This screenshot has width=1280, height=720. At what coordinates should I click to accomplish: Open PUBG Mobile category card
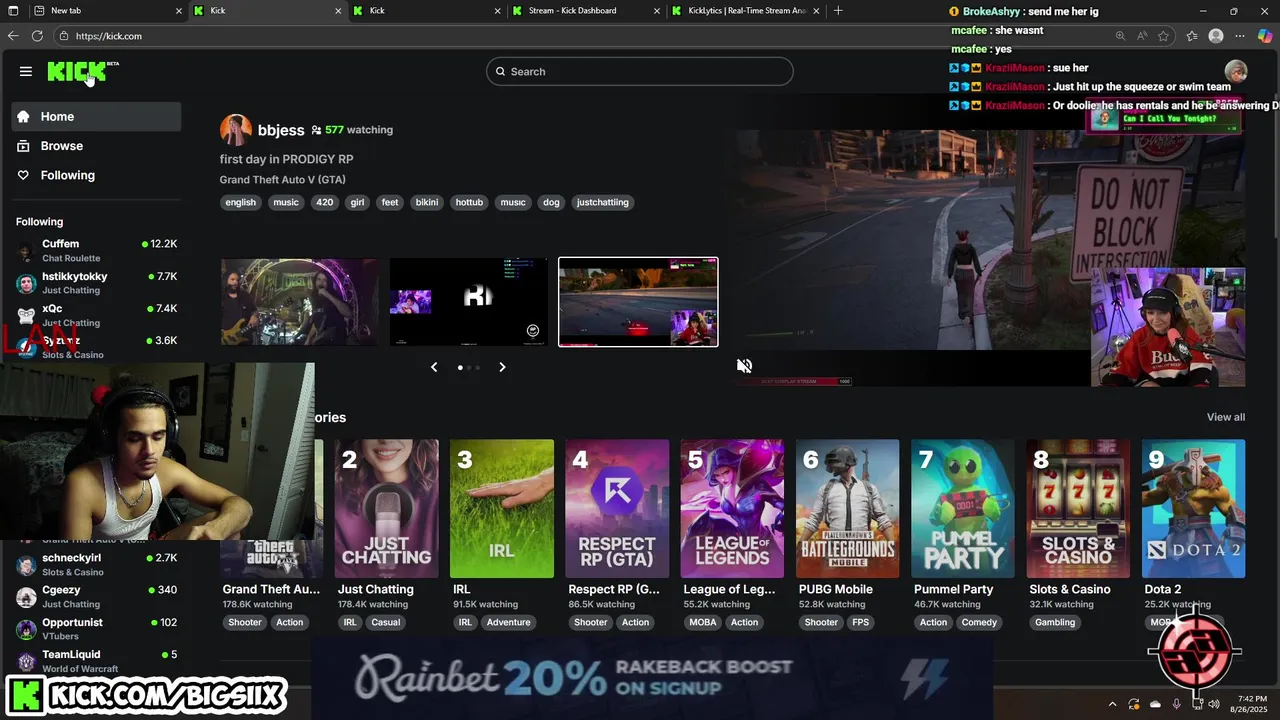[x=848, y=509]
